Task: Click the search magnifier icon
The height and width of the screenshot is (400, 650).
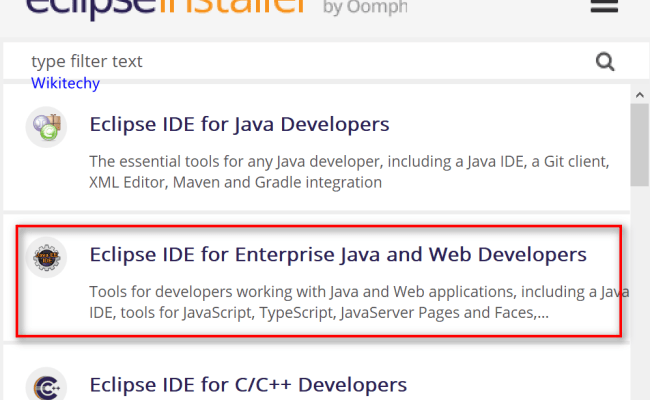Action: click(605, 62)
